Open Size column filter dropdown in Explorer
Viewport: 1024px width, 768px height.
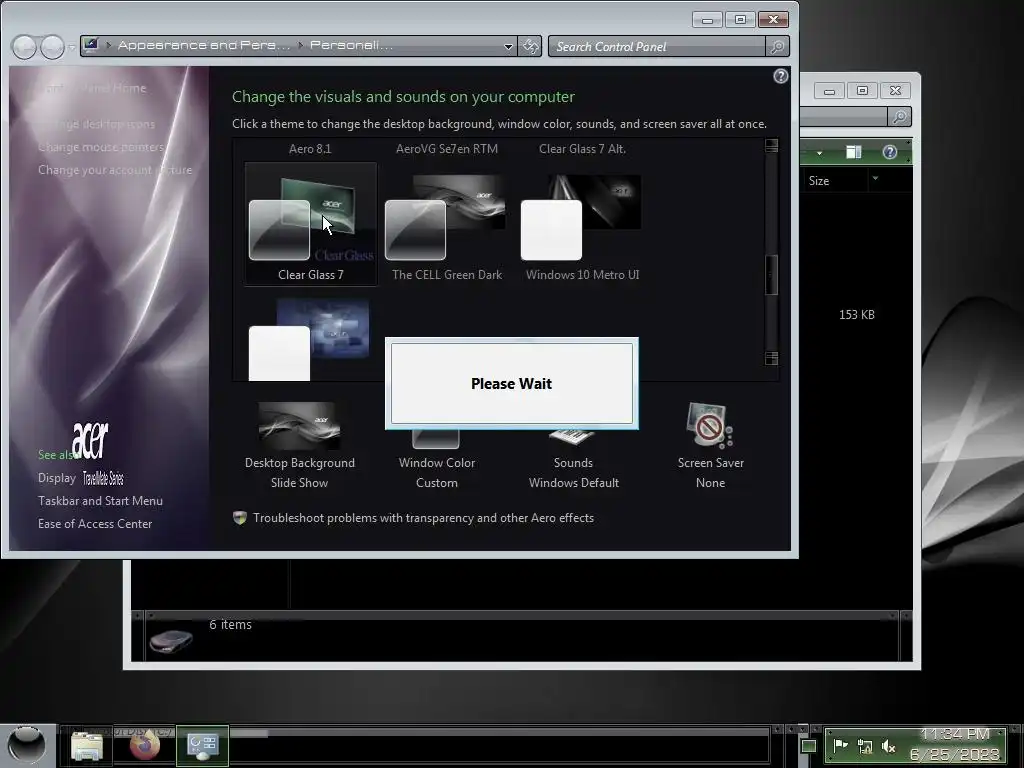875,178
